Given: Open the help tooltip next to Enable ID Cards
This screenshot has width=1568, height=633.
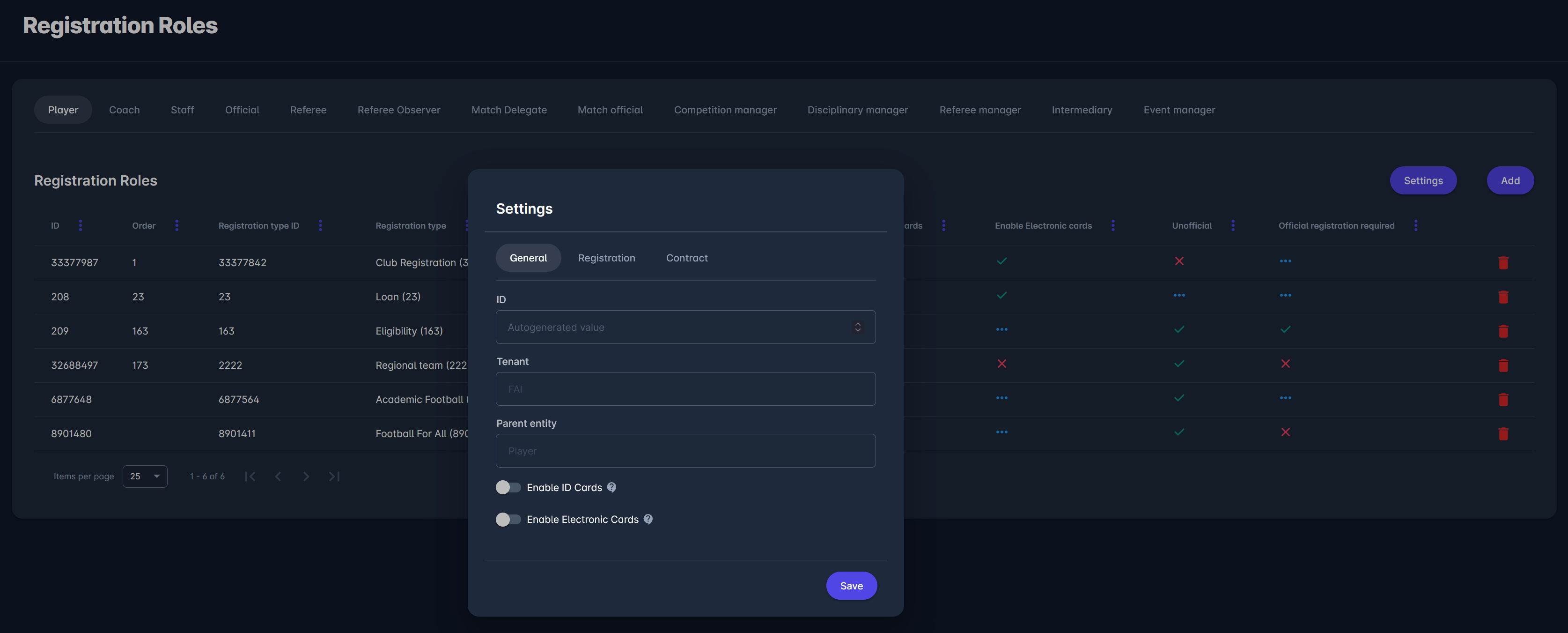Looking at the screenshot, I should (612, 487).
